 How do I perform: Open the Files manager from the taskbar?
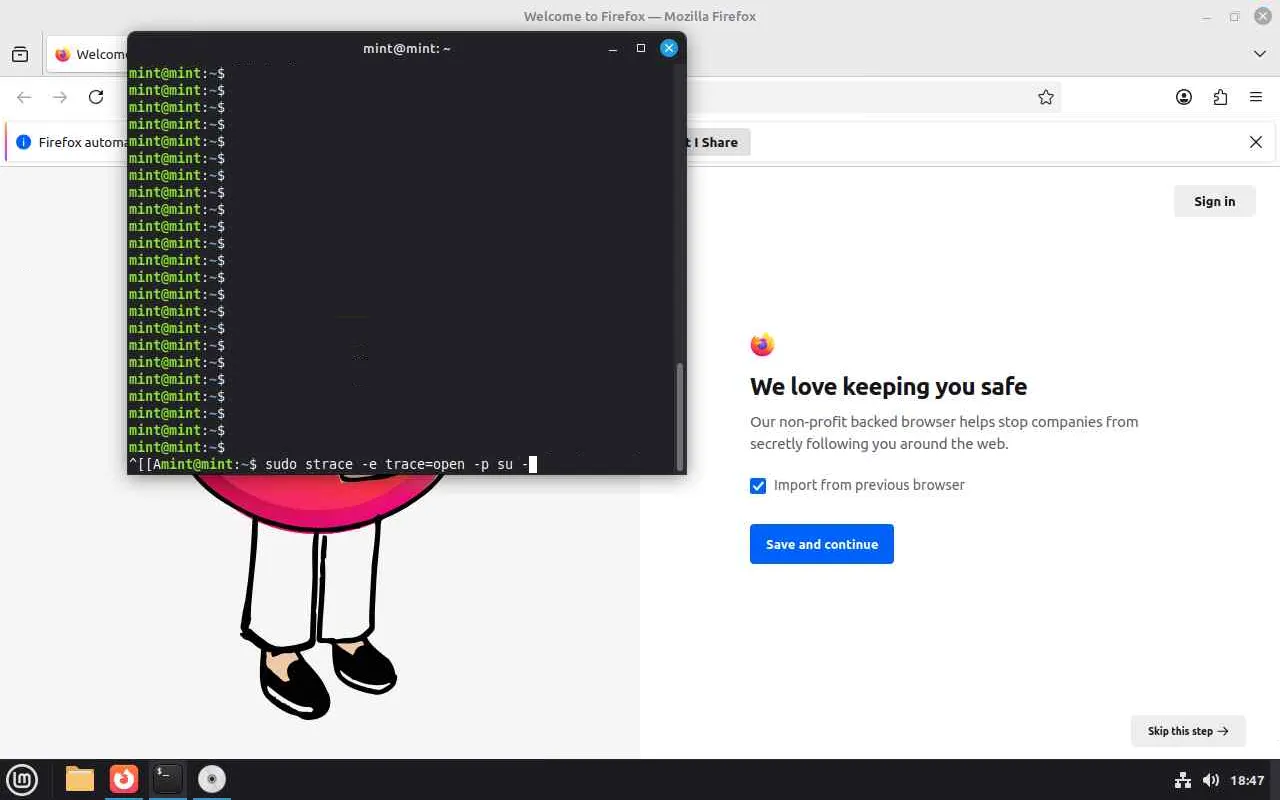point(80,779)
